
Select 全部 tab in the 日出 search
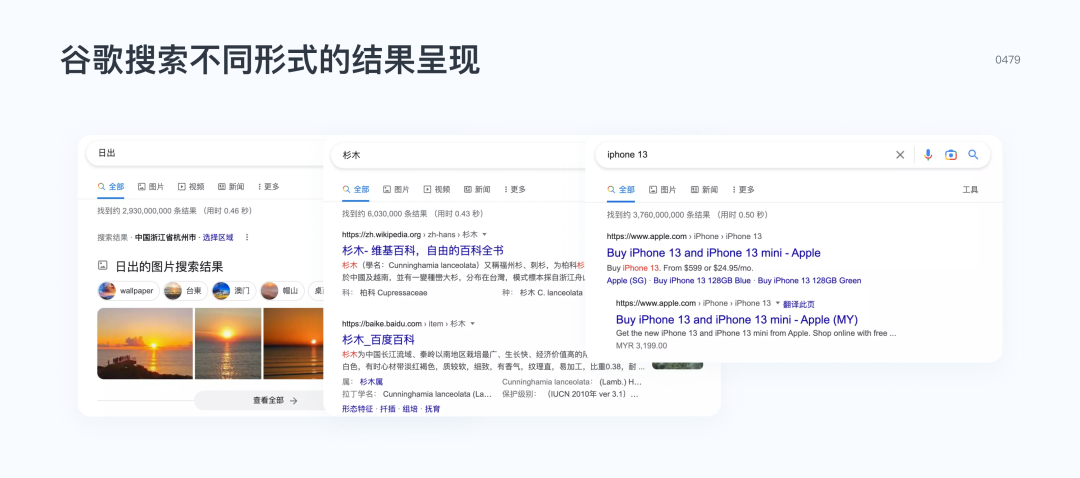tap(111, 187)
